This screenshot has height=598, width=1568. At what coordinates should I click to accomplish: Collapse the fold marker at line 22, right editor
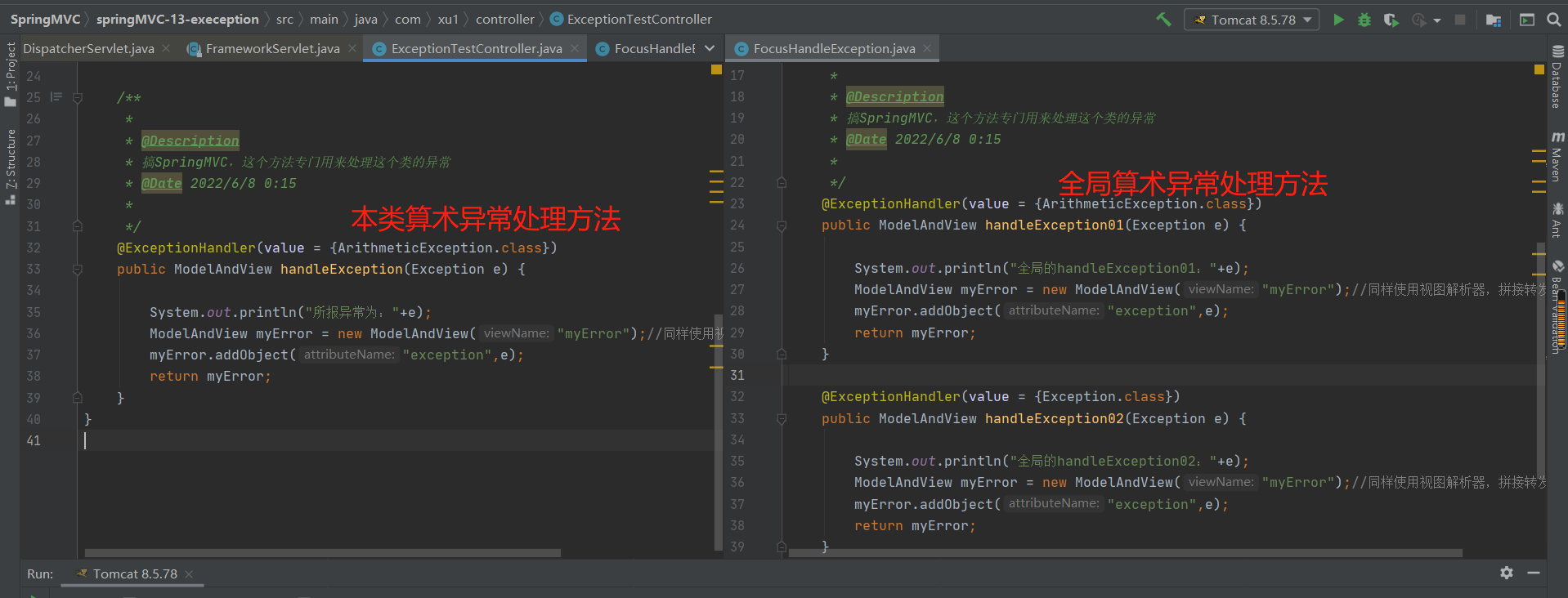click(782, 183)
